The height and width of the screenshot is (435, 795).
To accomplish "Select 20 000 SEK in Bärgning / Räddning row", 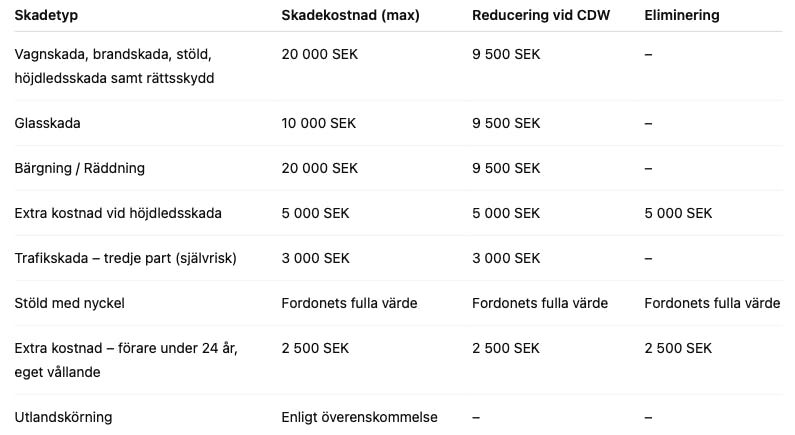I will coord(320,168).
